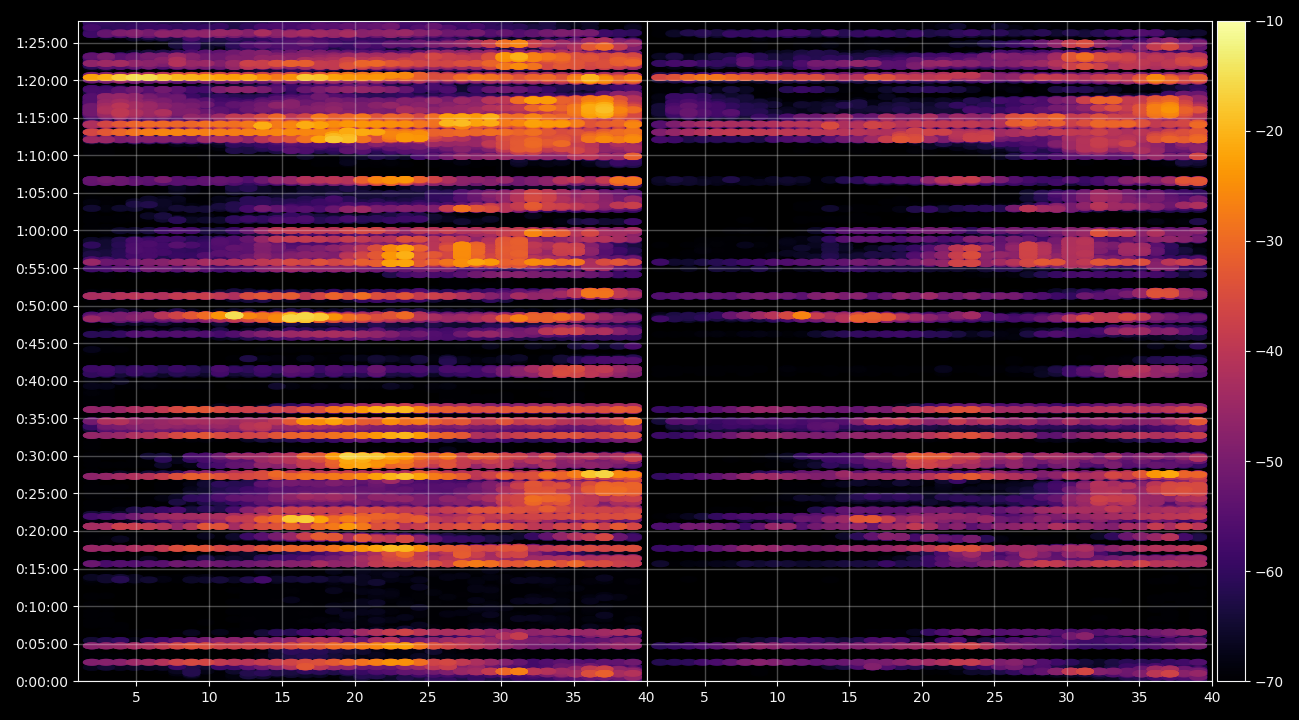Image resolution: width=1299 pixels, height=720 pixels.
Task: Select the 1:05:00 time label
Action: 42,193
